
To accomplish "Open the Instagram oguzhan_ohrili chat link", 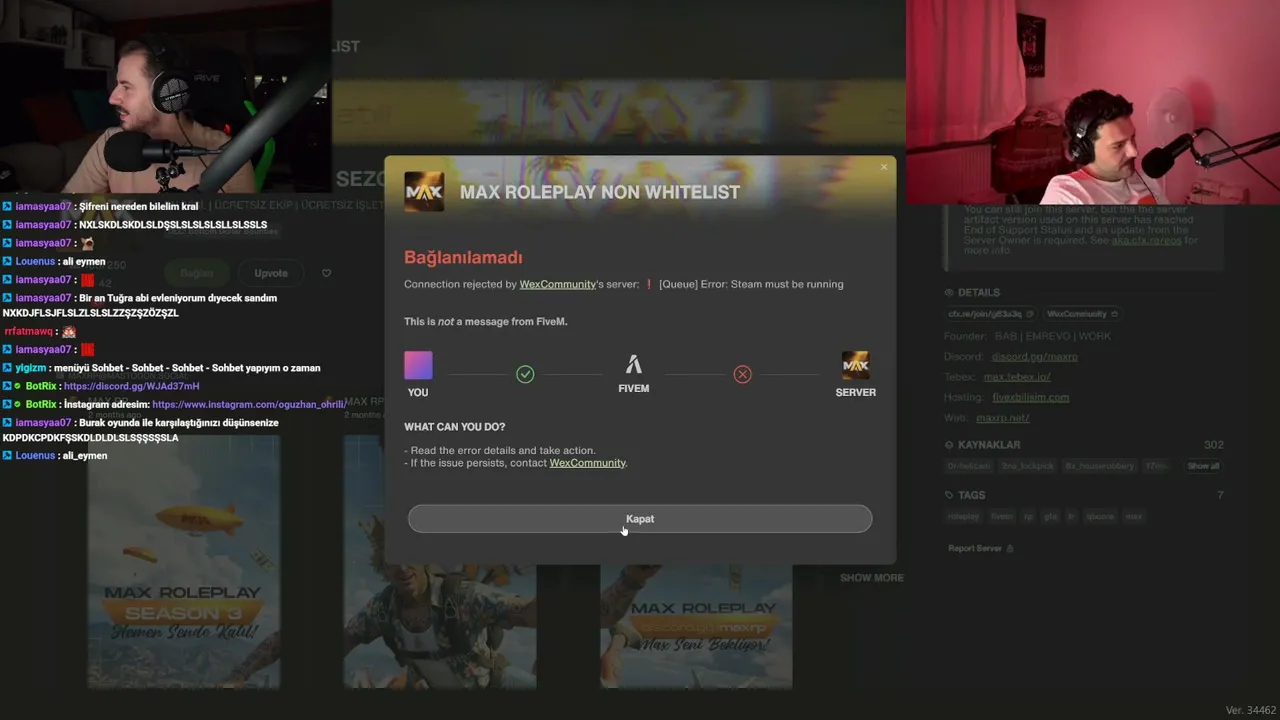I will [248, 404].
